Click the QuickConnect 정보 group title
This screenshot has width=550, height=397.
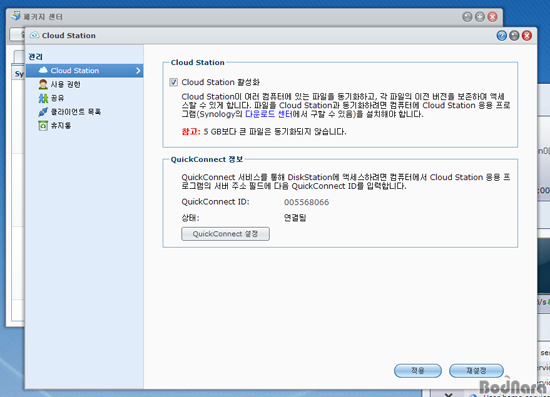pos(207,160)
